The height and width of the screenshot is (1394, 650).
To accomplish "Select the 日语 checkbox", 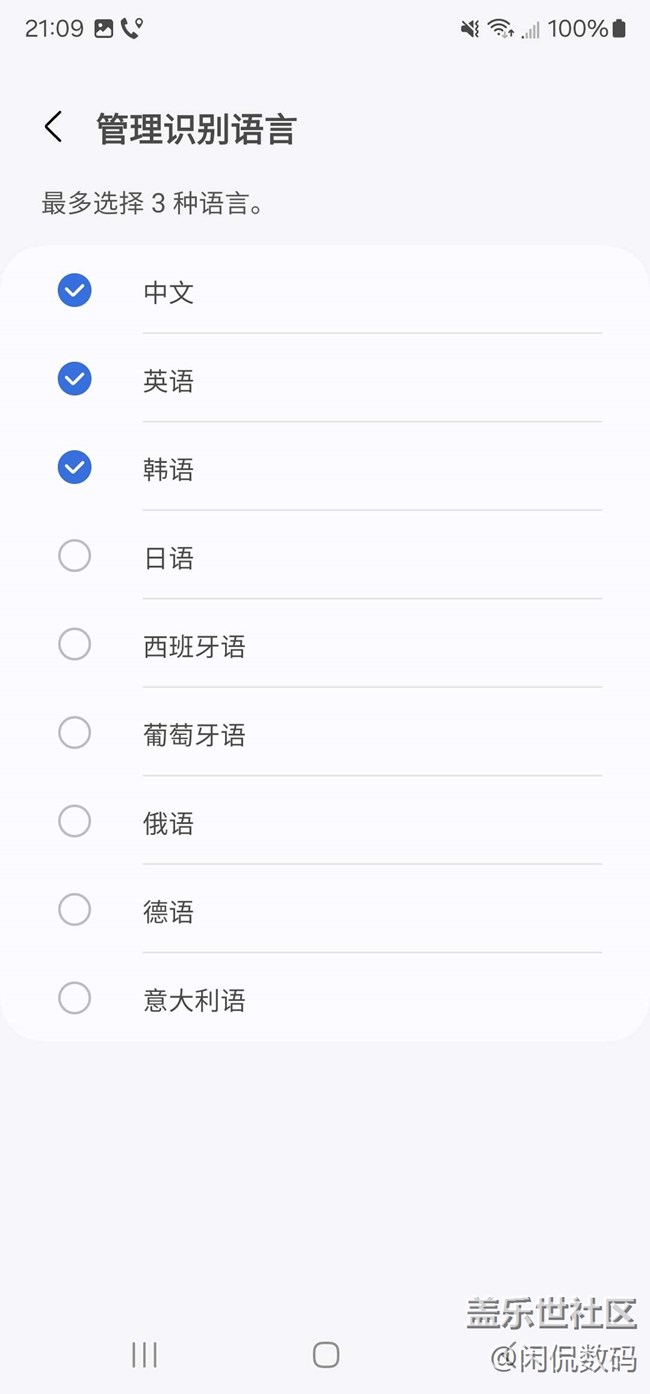I will pyautogui.click(x=75, y=556).
